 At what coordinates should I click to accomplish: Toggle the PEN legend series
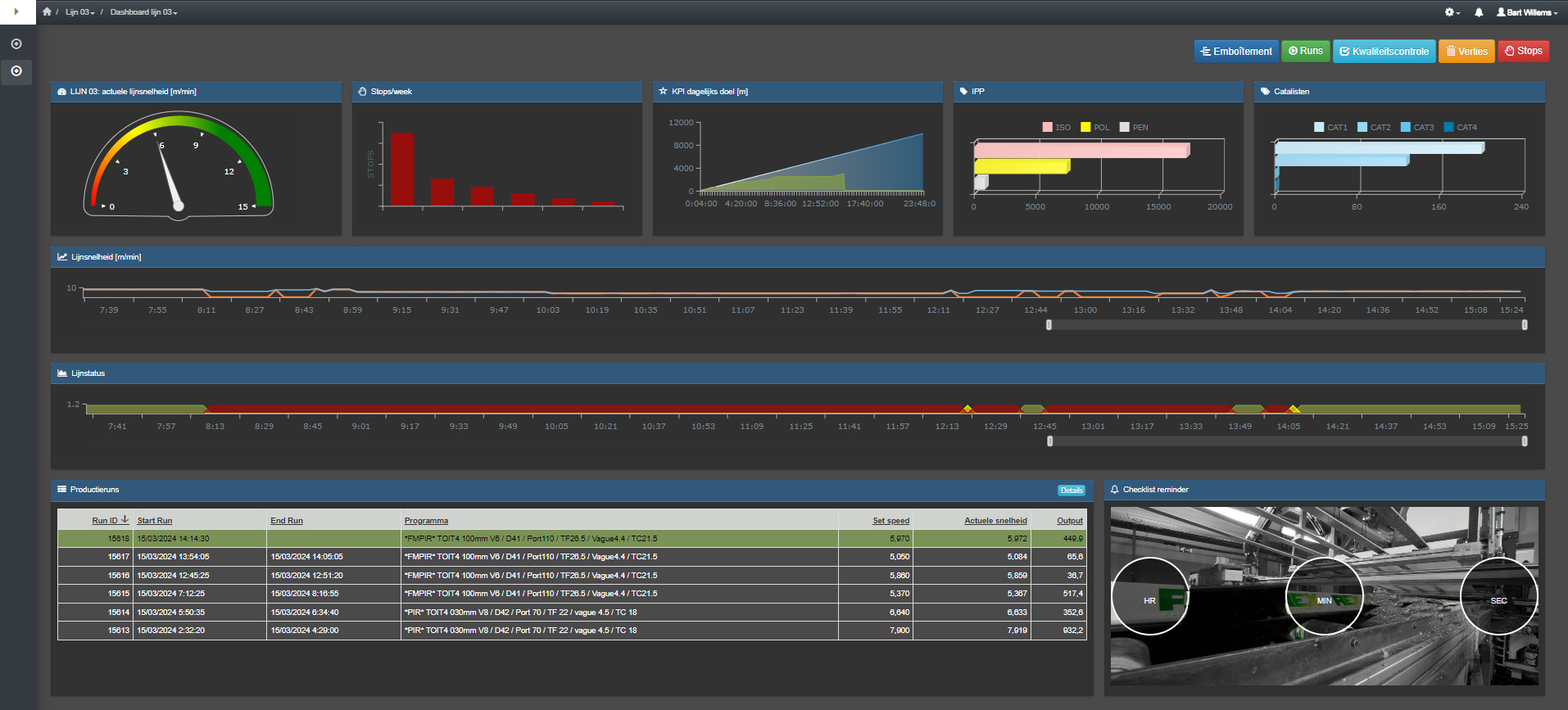tap(1135, 127)
